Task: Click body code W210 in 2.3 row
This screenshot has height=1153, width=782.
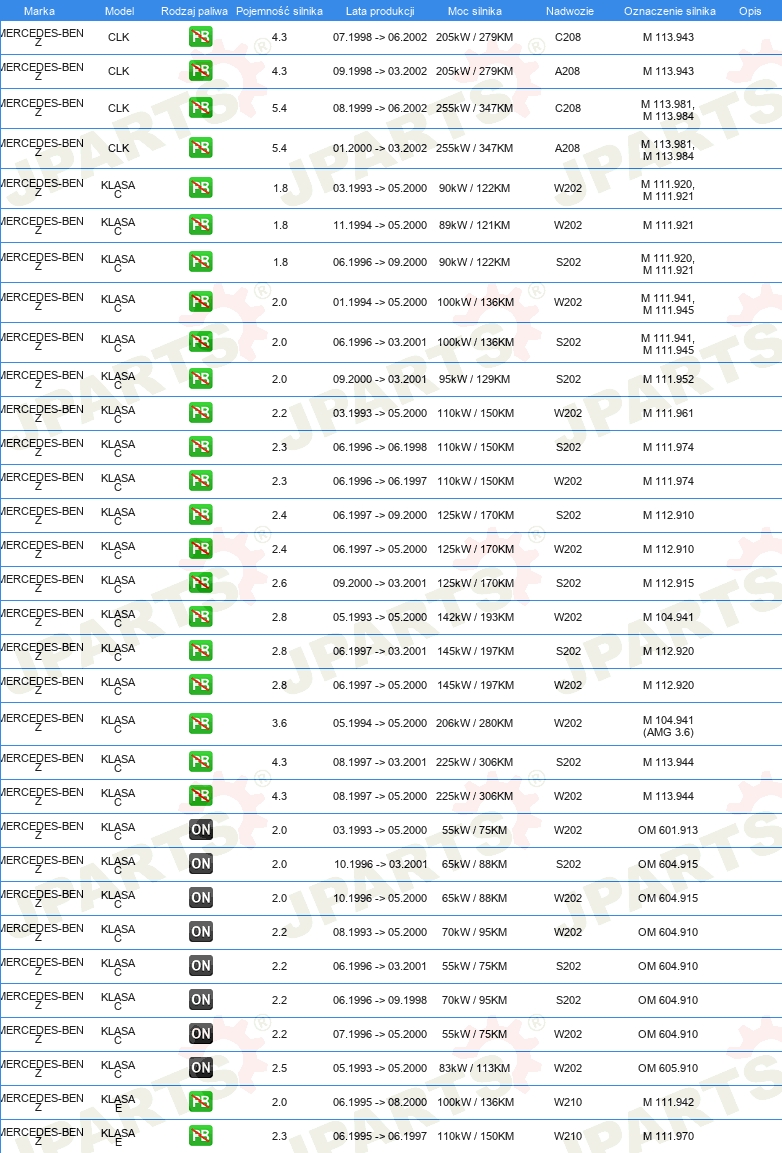Action: click(x=568, y=1135)
